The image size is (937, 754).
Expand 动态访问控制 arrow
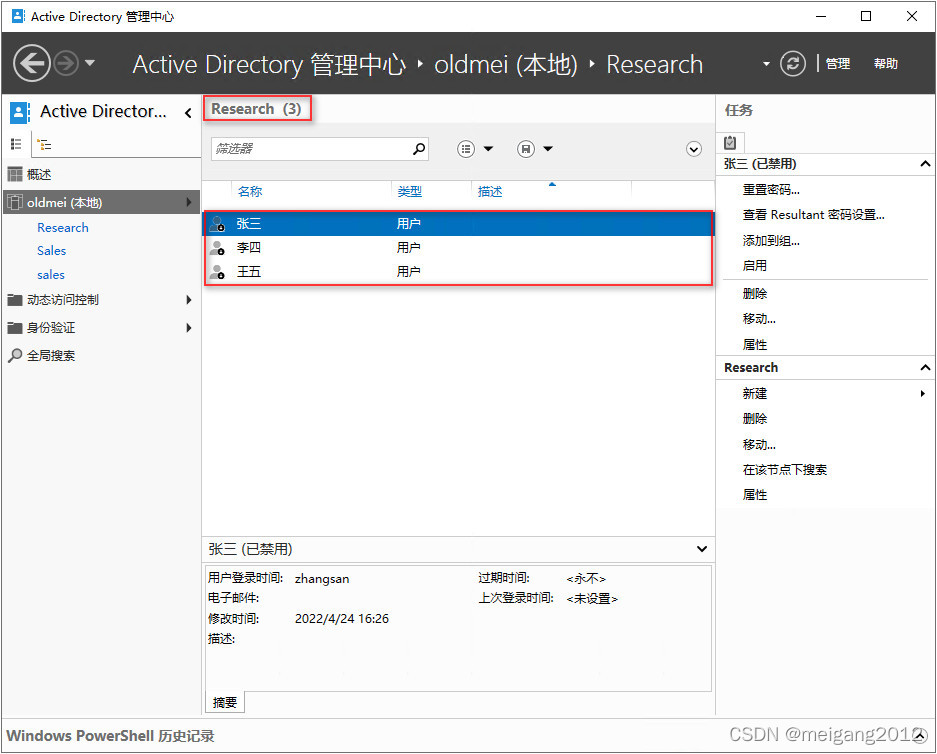[189, 299]
